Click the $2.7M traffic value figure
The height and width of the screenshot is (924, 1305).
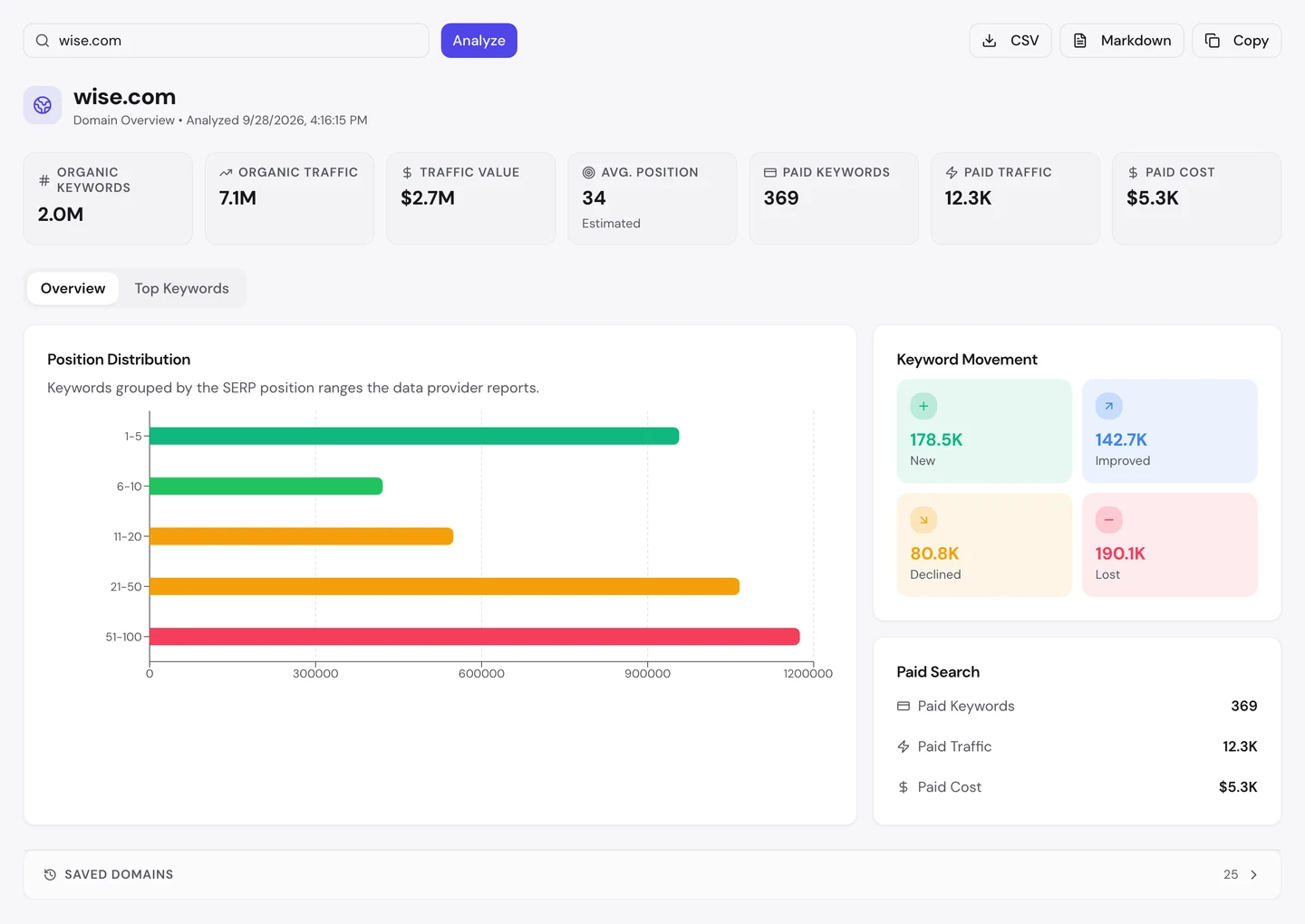pyautogui.click(x=428, y=198)
